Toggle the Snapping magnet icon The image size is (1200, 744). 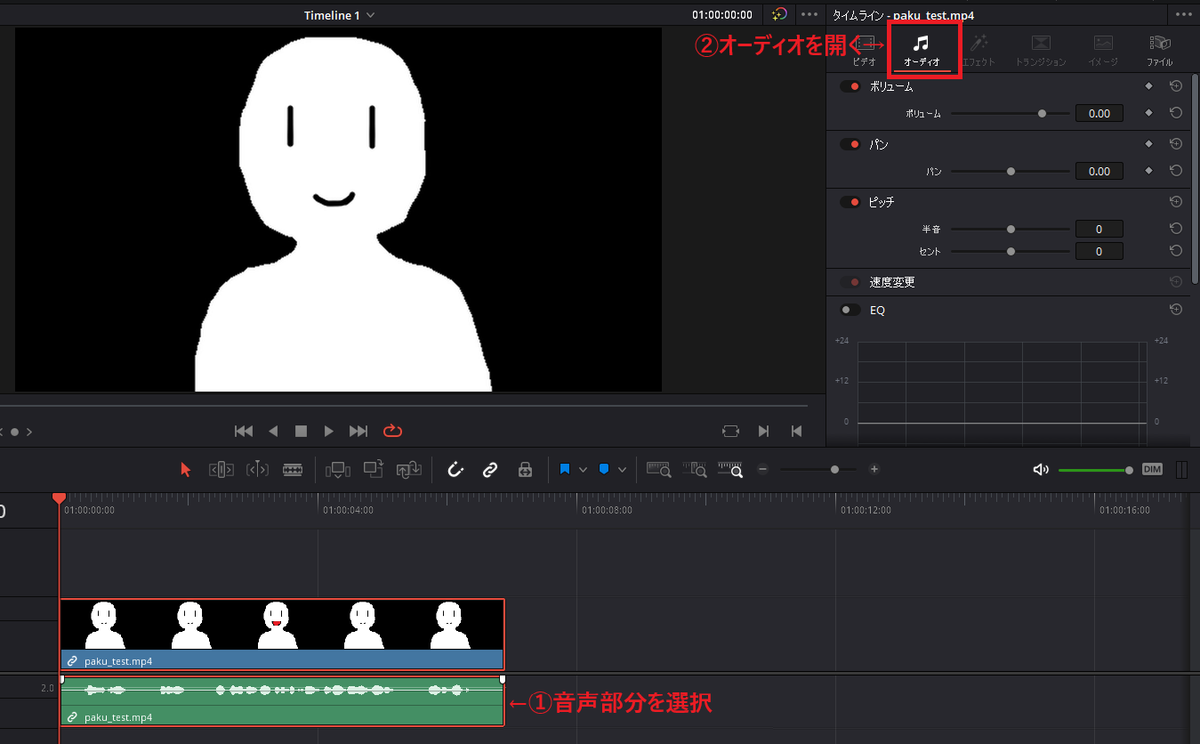[455, 469]
